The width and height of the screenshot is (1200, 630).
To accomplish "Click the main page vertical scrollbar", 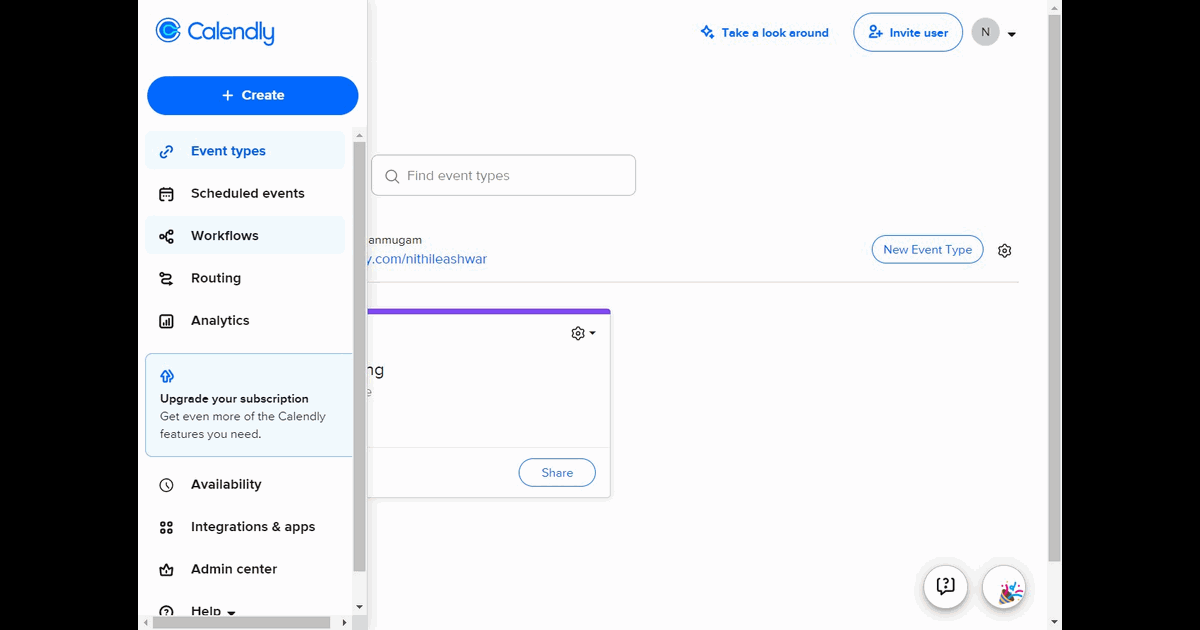I will point(1054,288).
